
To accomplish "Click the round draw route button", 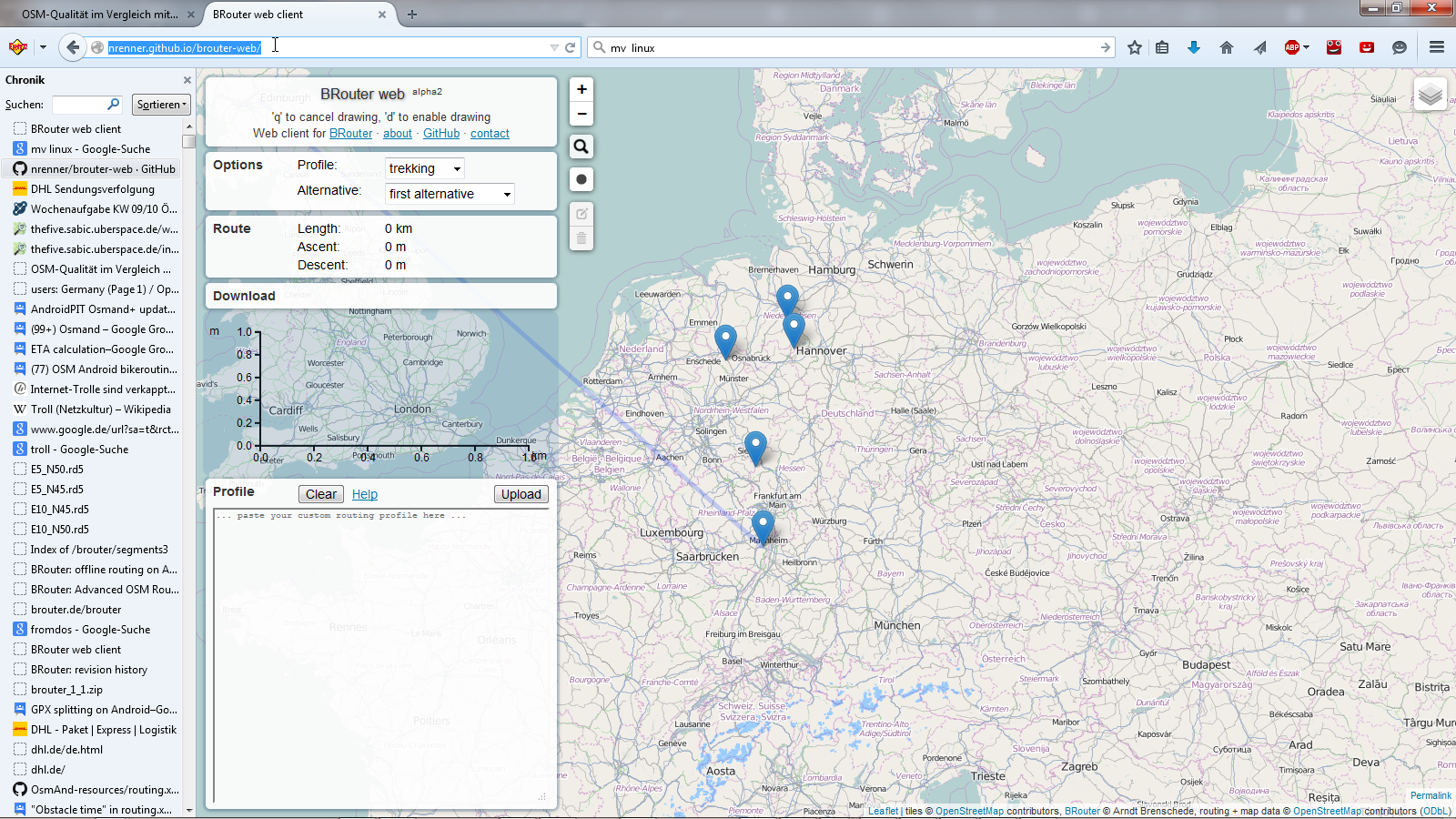I will 581,179.
